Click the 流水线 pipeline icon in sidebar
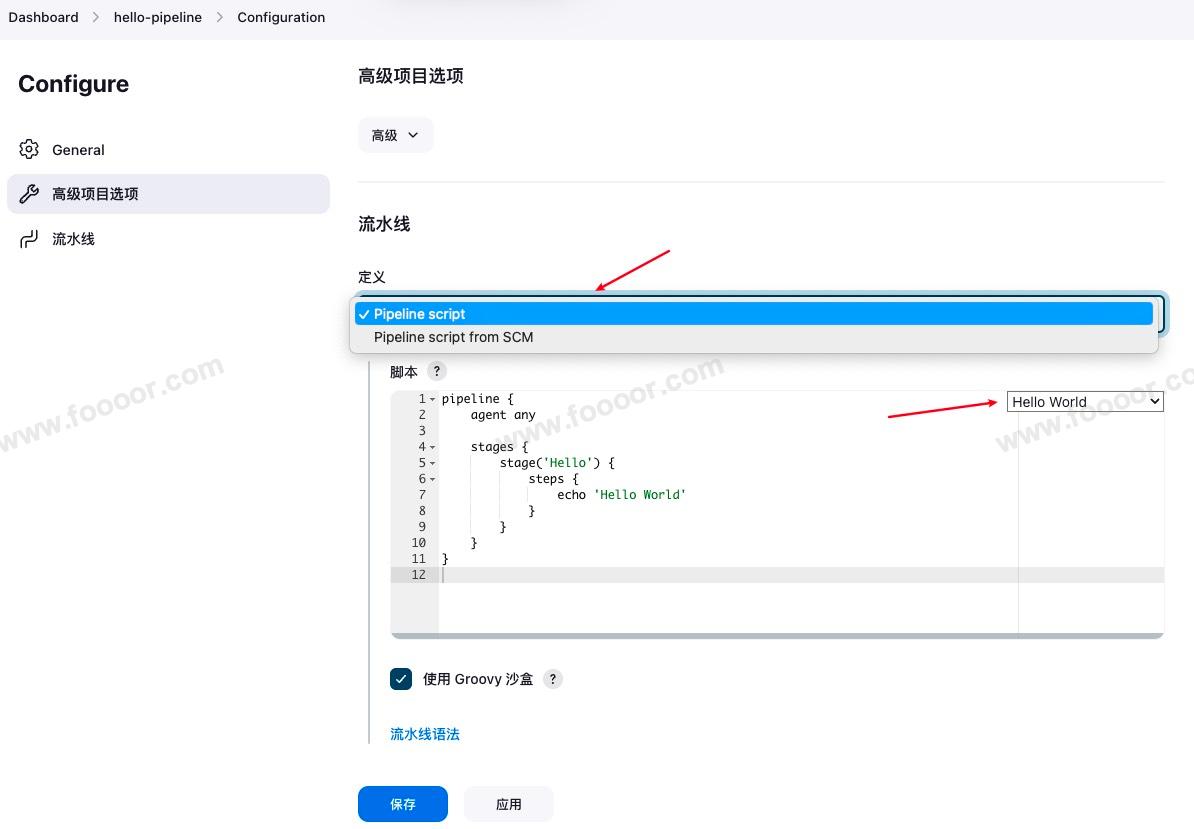 click(29, 239)
